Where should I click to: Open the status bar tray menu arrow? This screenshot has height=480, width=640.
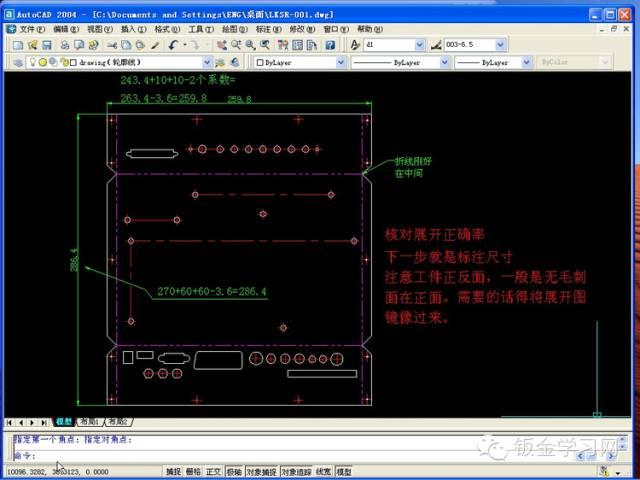coord(618,473)
